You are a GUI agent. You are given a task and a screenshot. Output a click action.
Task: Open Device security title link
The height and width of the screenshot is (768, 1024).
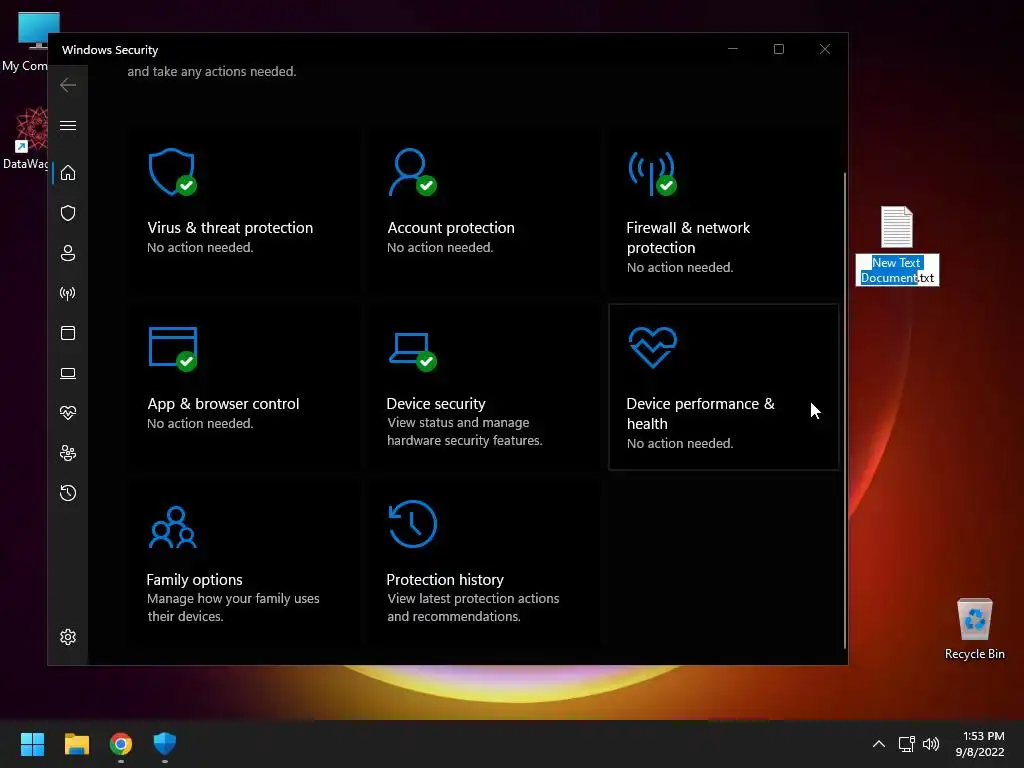pyautogui.click(x=436, y=404)
